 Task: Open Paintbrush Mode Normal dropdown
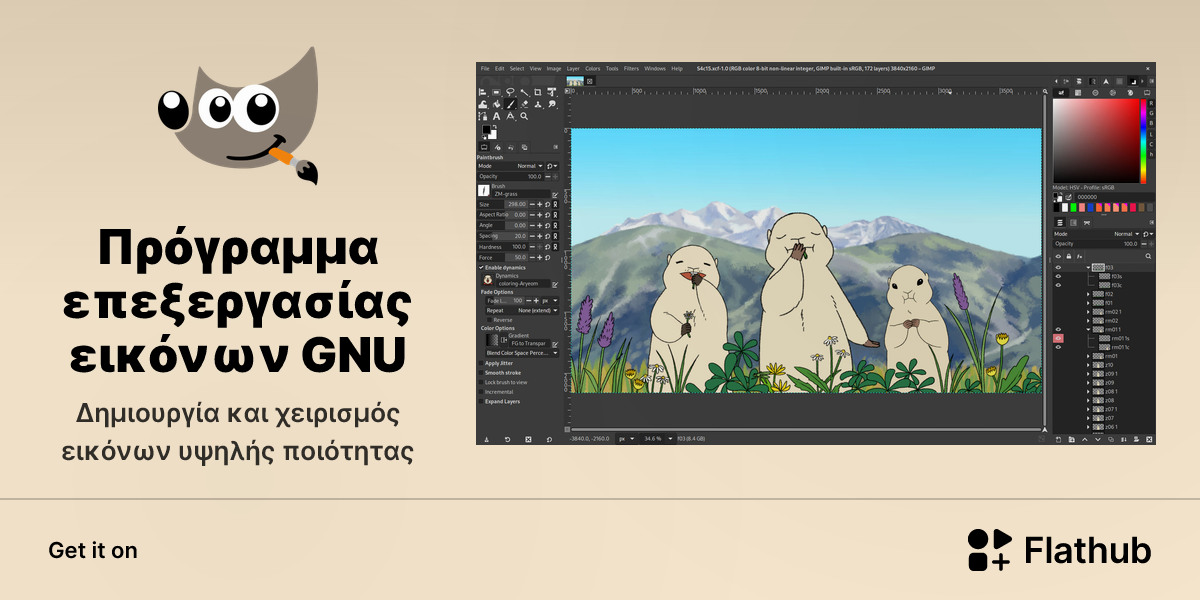tap(510, 166)
